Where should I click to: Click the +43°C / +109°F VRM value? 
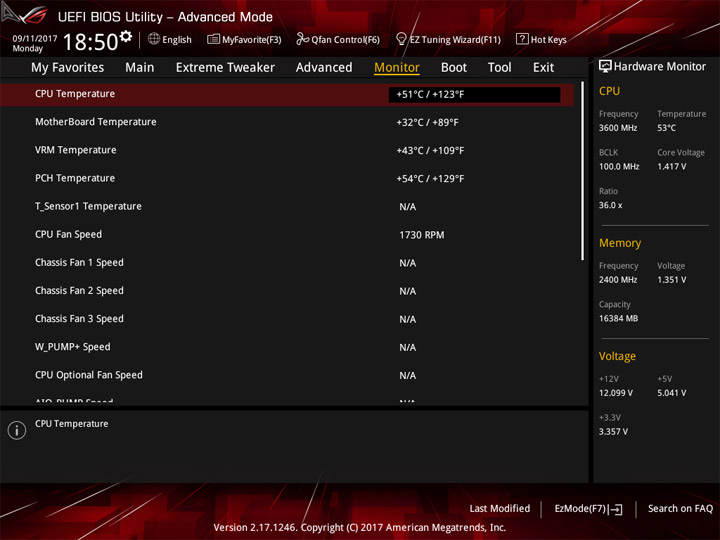(x=430, y=151)
